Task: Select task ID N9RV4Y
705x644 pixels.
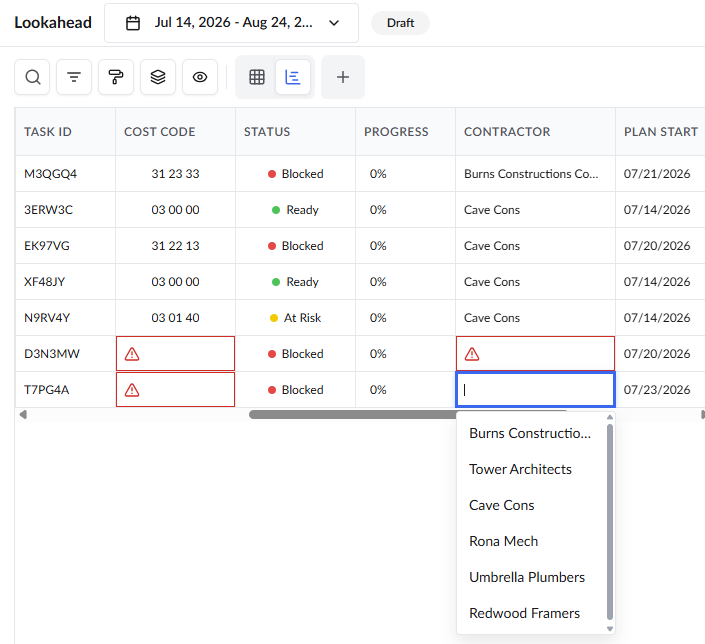Action: point(47,318)
